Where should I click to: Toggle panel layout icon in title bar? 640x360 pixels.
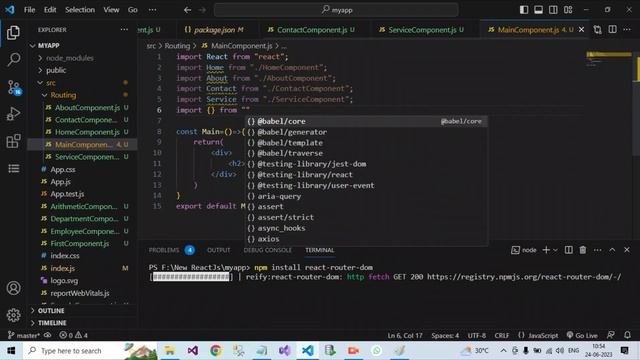click(x=538, y=10)
